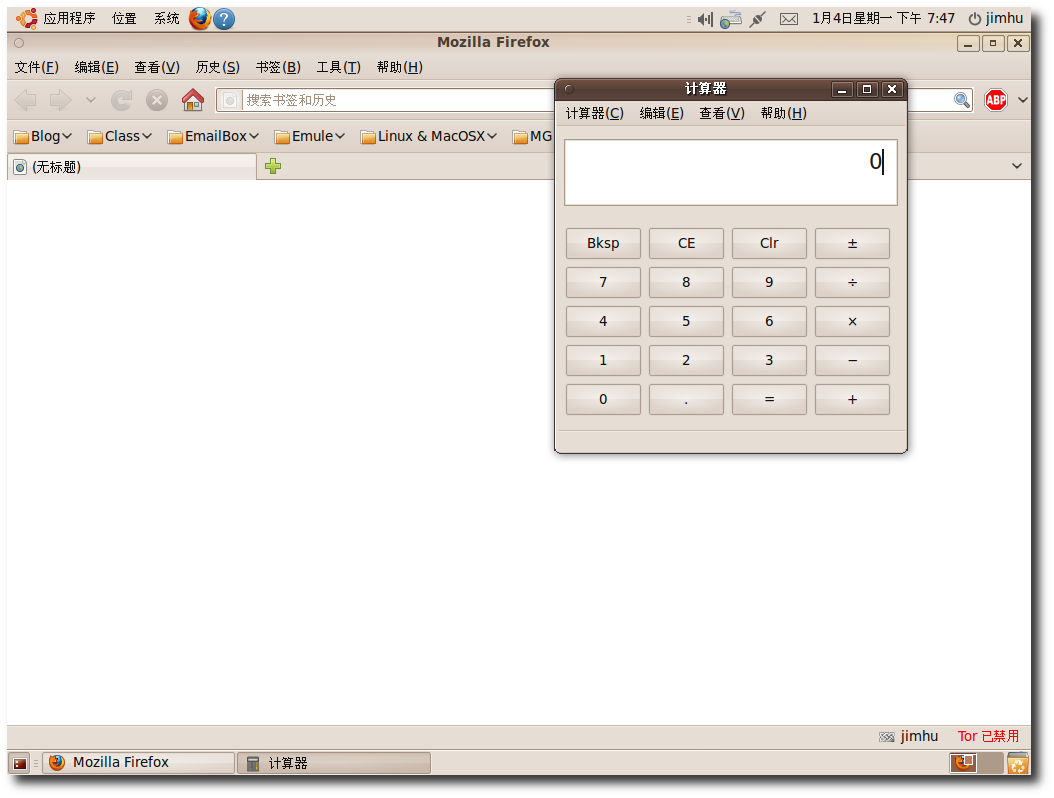Click the Trash icon in the bottom panel

[1018, 763]
